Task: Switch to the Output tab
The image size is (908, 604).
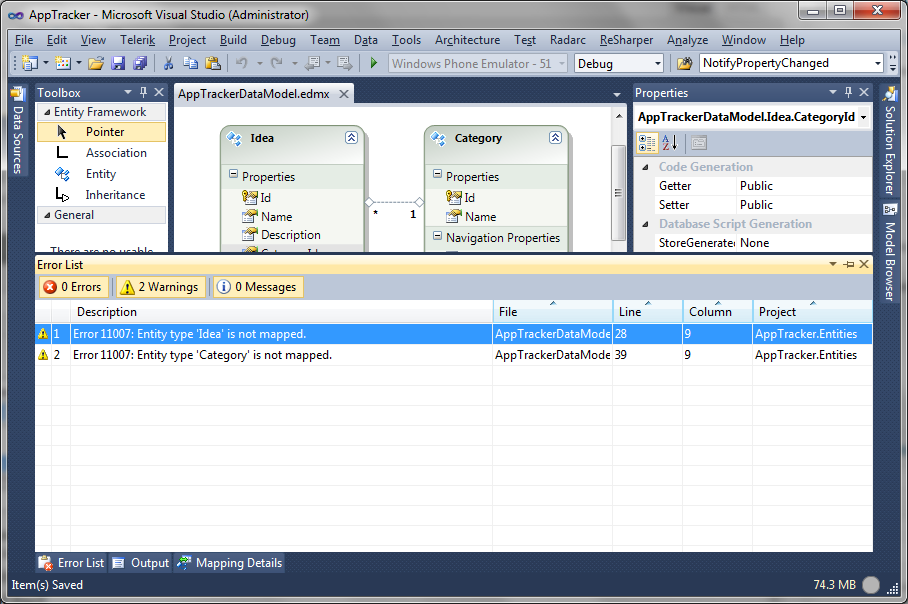Action: [x=140, y=563]
